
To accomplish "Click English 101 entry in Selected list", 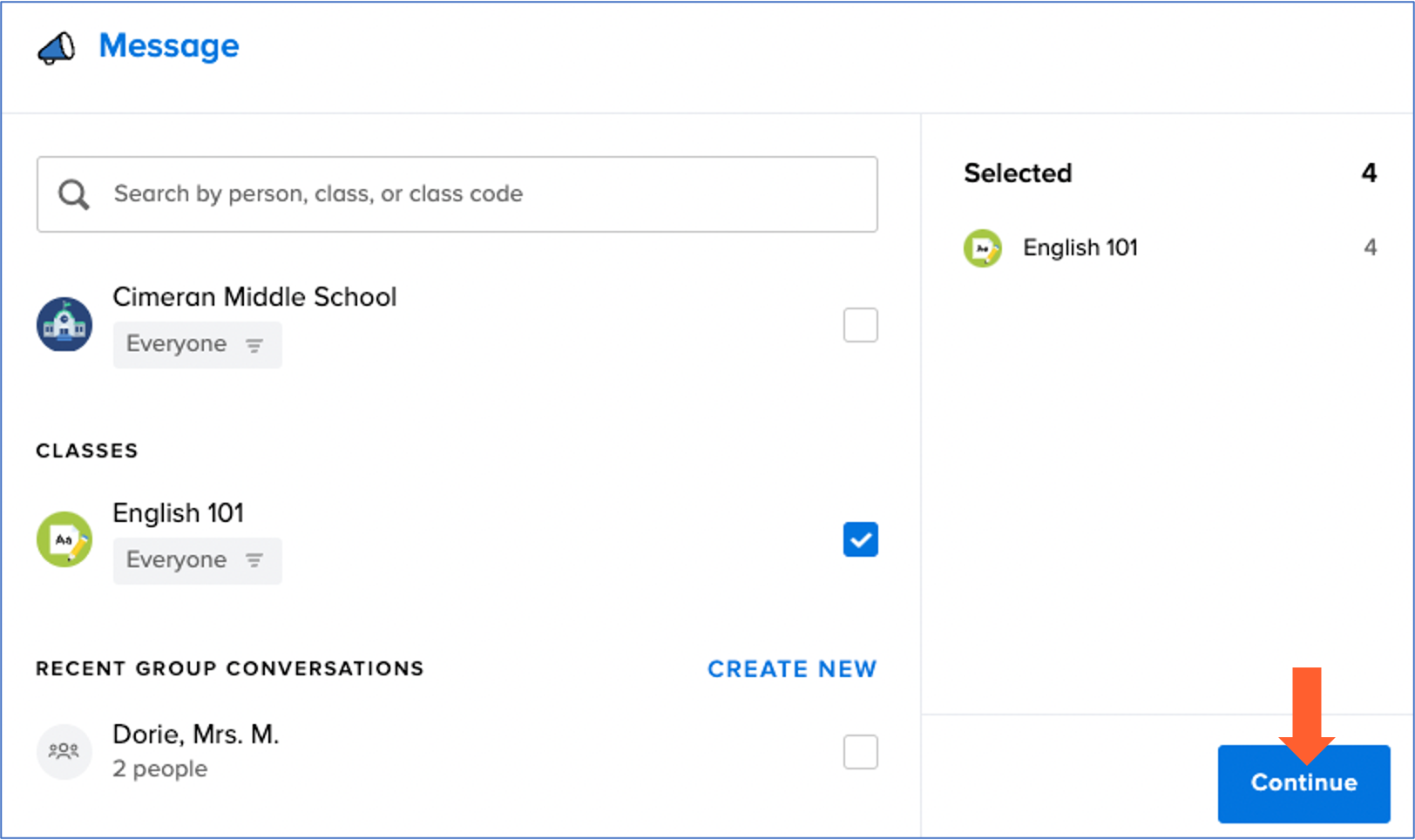I will pyautogui.click(x=1080, y=248).
